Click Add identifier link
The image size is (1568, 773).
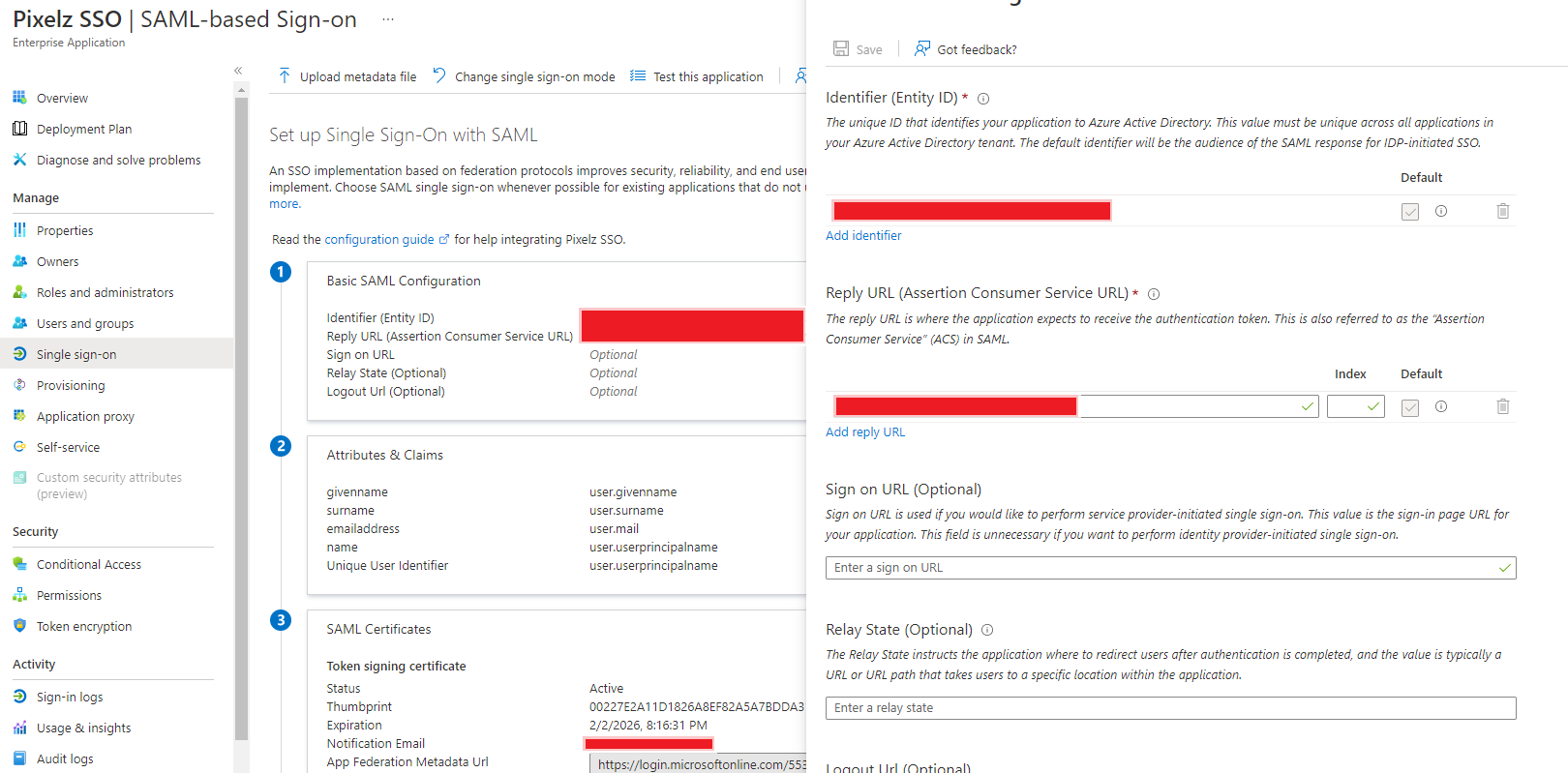pyautogui.click(x=863, y=235)
